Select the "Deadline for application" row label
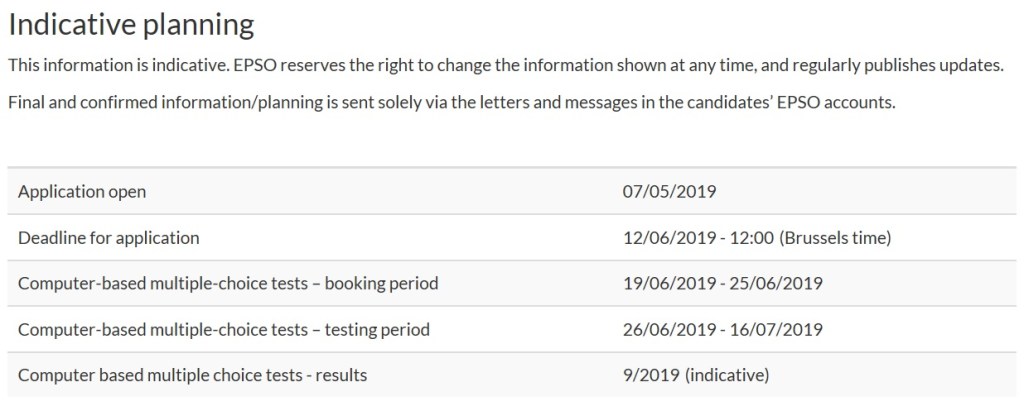Viewport: 1024px width, 406px height. [x=109, y=237]
